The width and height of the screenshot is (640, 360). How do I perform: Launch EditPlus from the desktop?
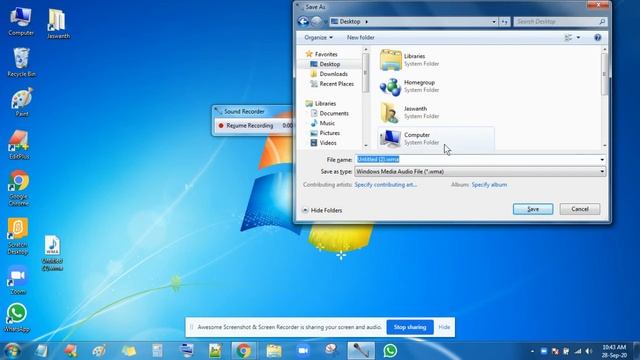[19, 144]
